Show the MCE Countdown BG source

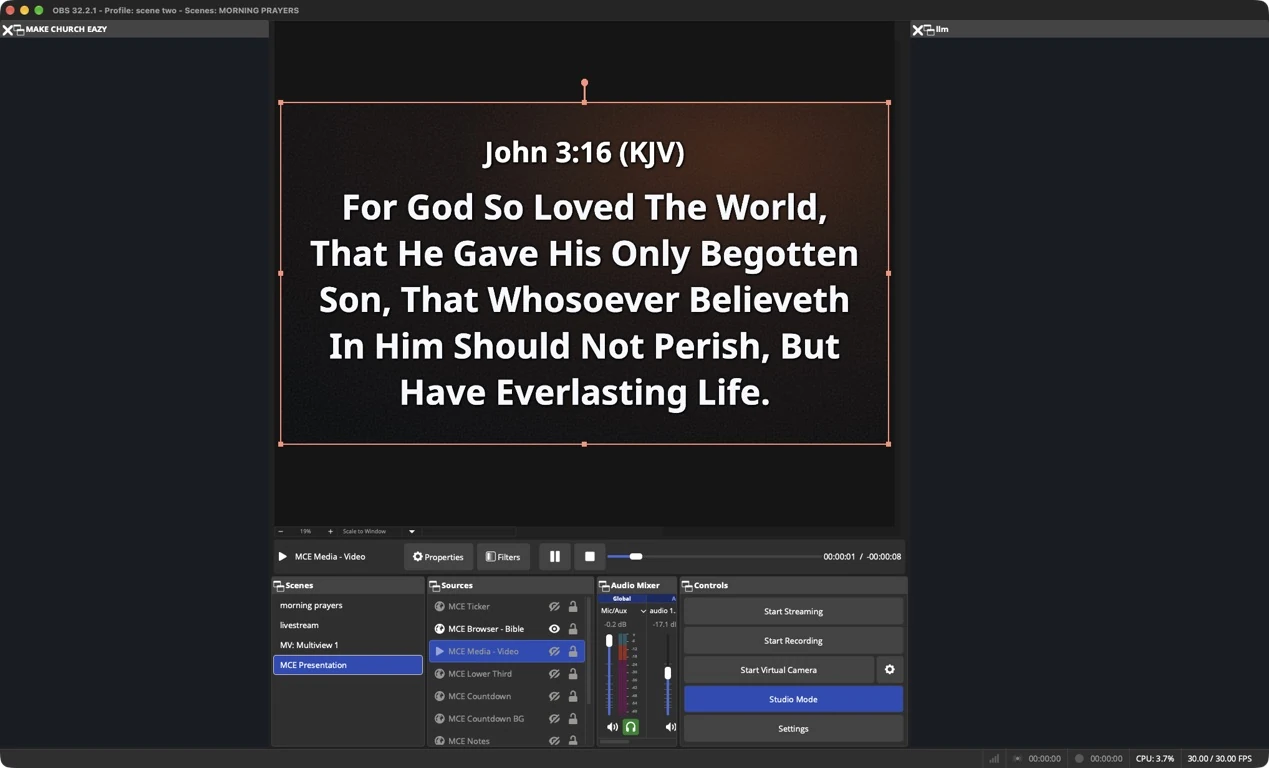click(554, 719)
